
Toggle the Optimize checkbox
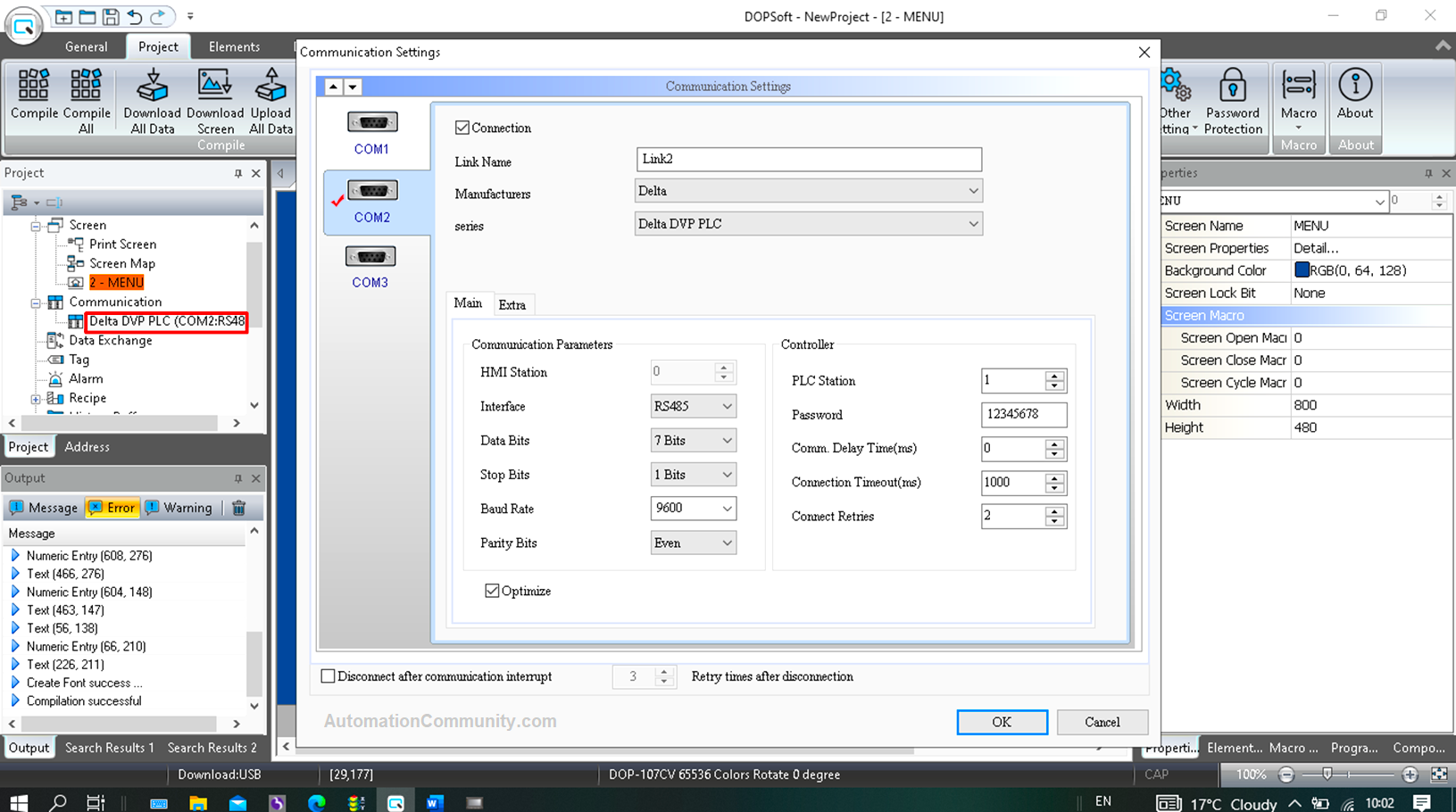[492, 591]
